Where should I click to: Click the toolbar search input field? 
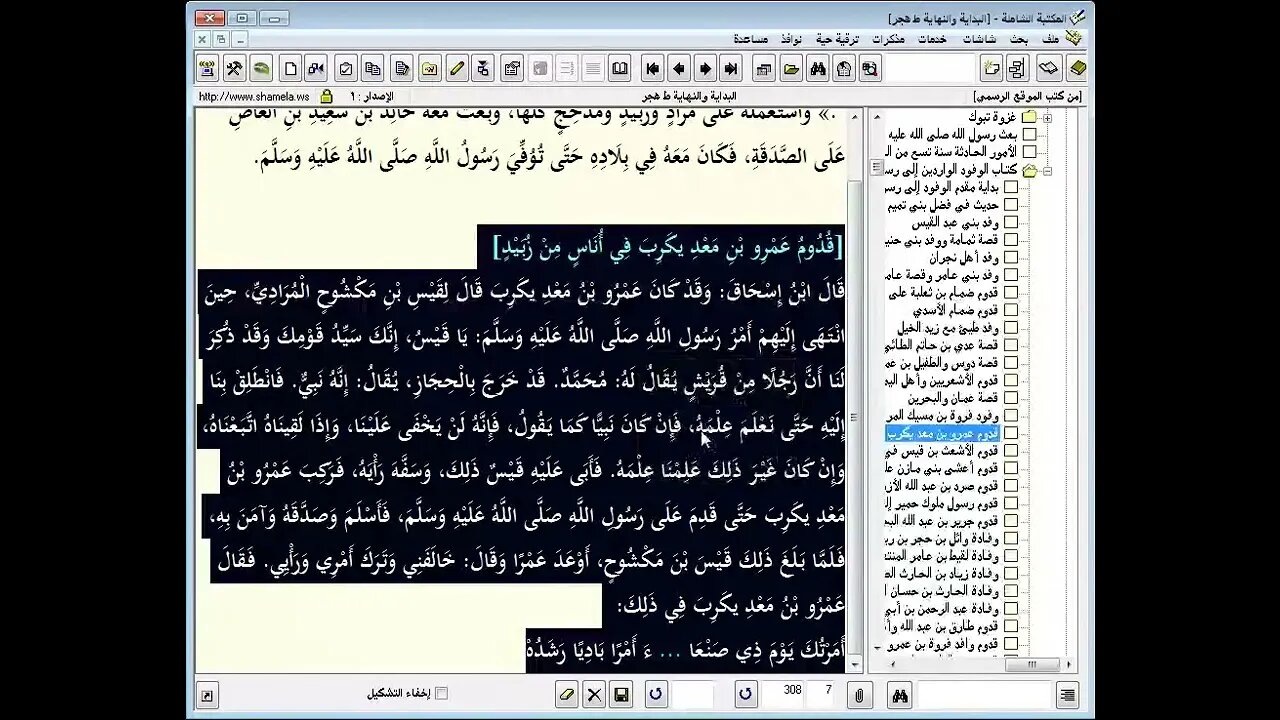pos(929,69)
